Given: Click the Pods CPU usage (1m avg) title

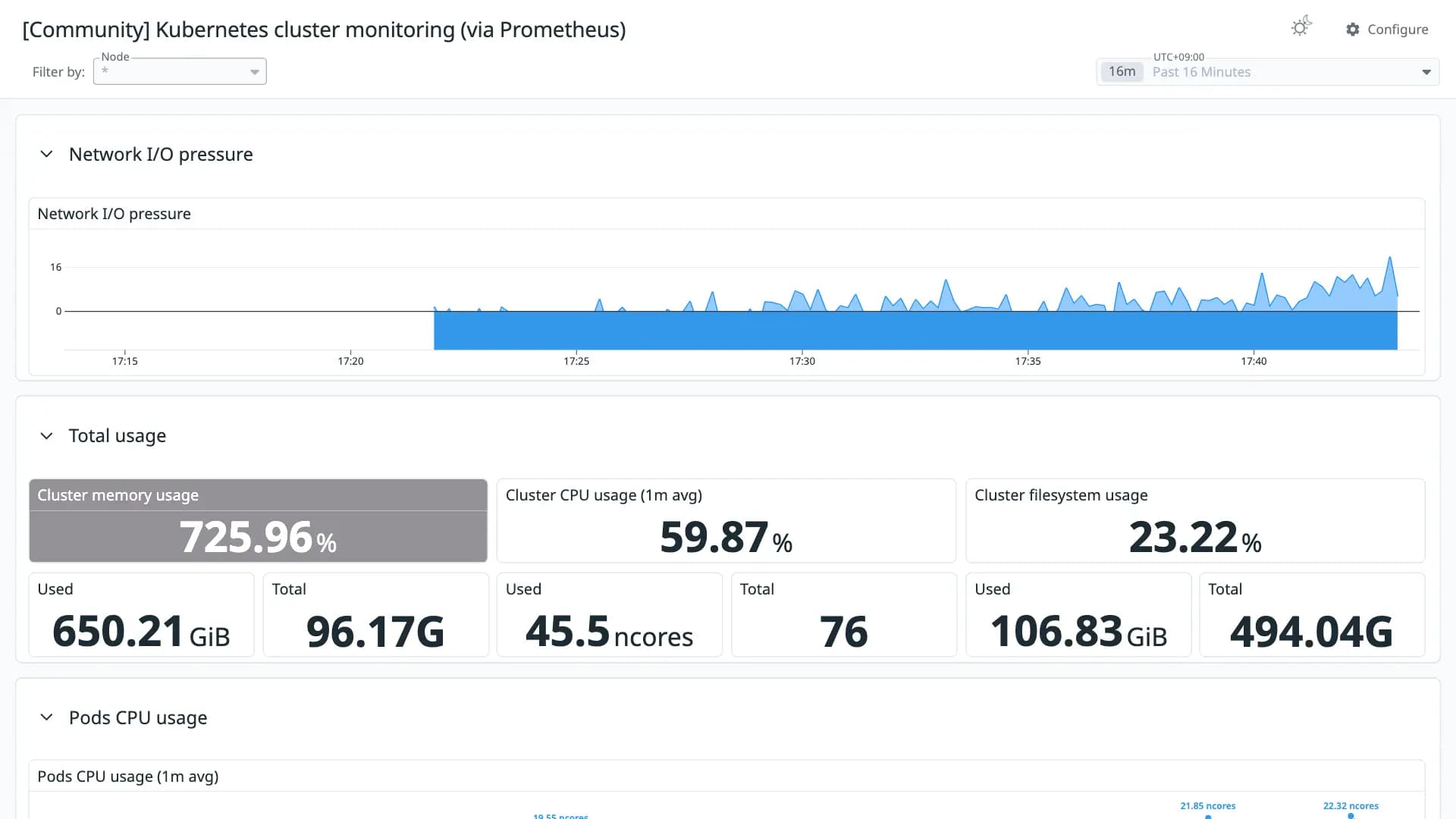Looking at the screenshot, I should [x=128, y=777].
